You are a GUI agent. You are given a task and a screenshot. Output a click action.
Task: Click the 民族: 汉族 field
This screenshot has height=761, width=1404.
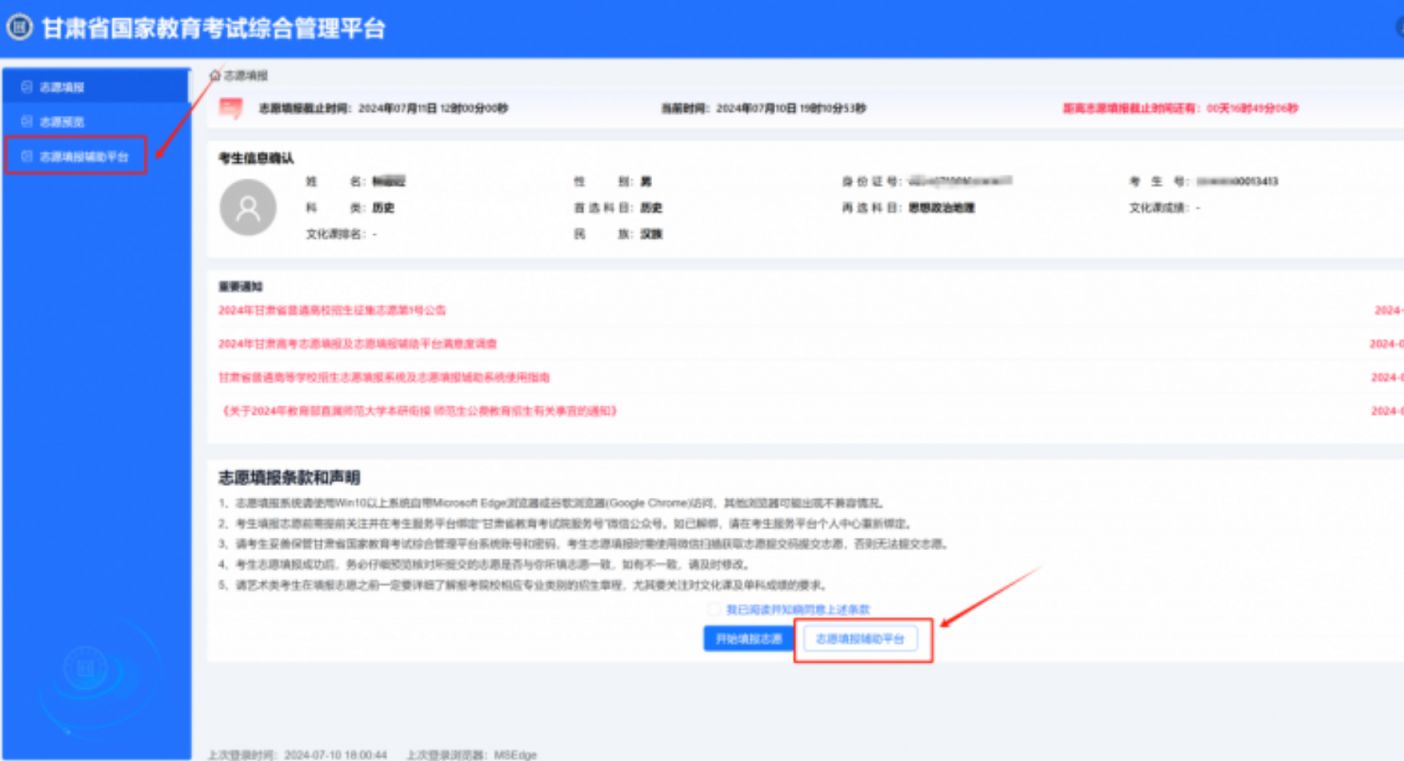[618, 234]
